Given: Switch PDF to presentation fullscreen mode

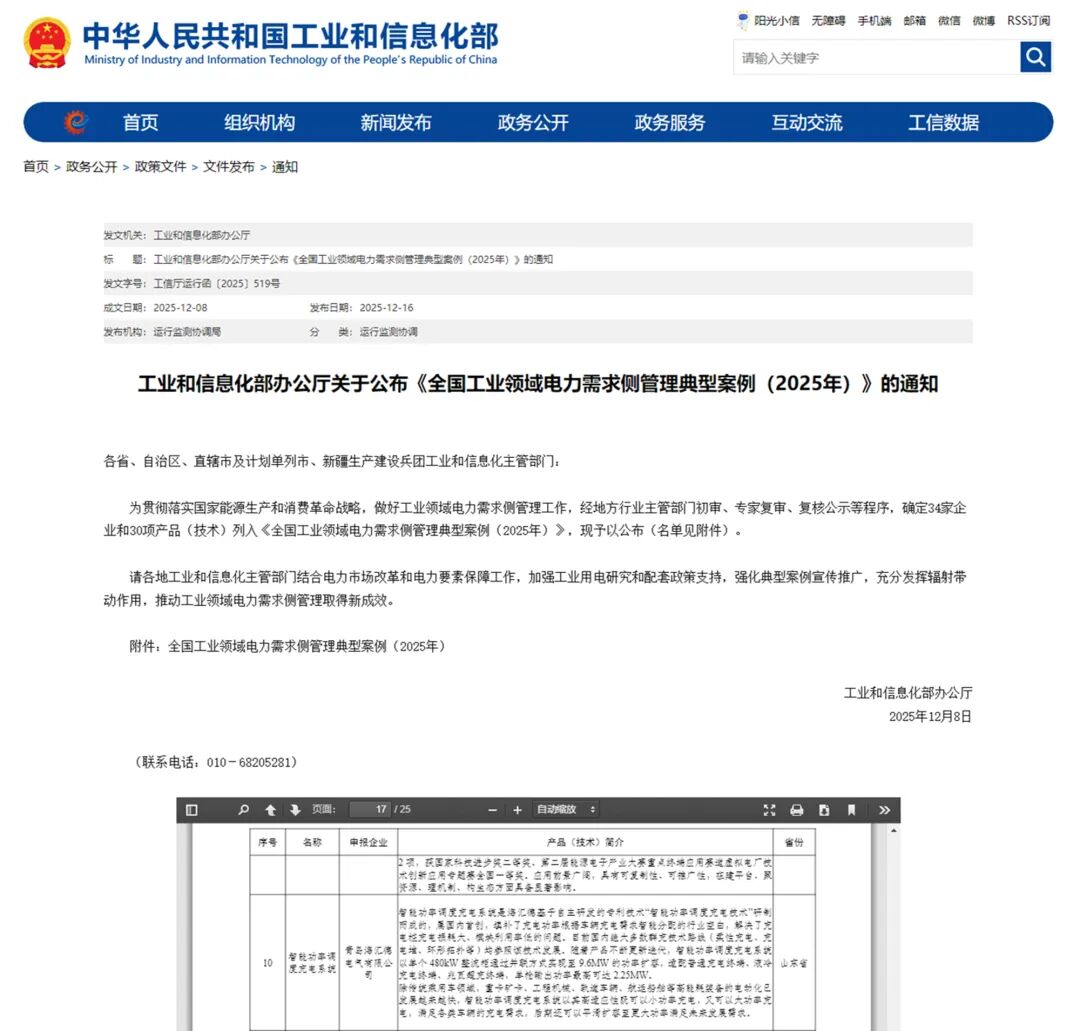Looking at the screenshot, I should [x=769, y=810].
